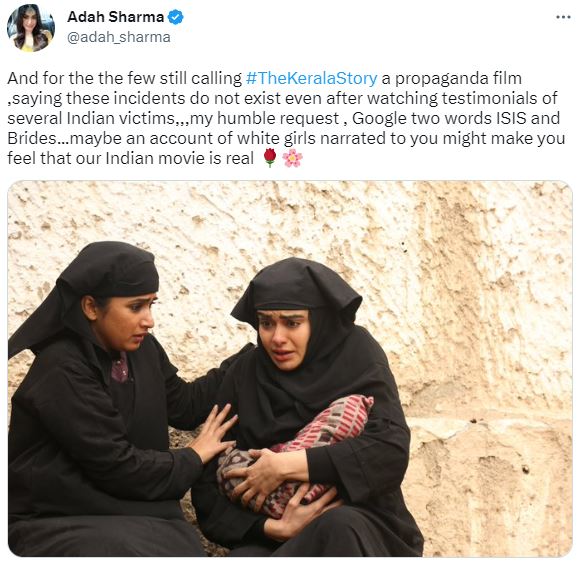Click the tweet text starting "And for the"
This screenshot has height=563, width=581.
286,118
